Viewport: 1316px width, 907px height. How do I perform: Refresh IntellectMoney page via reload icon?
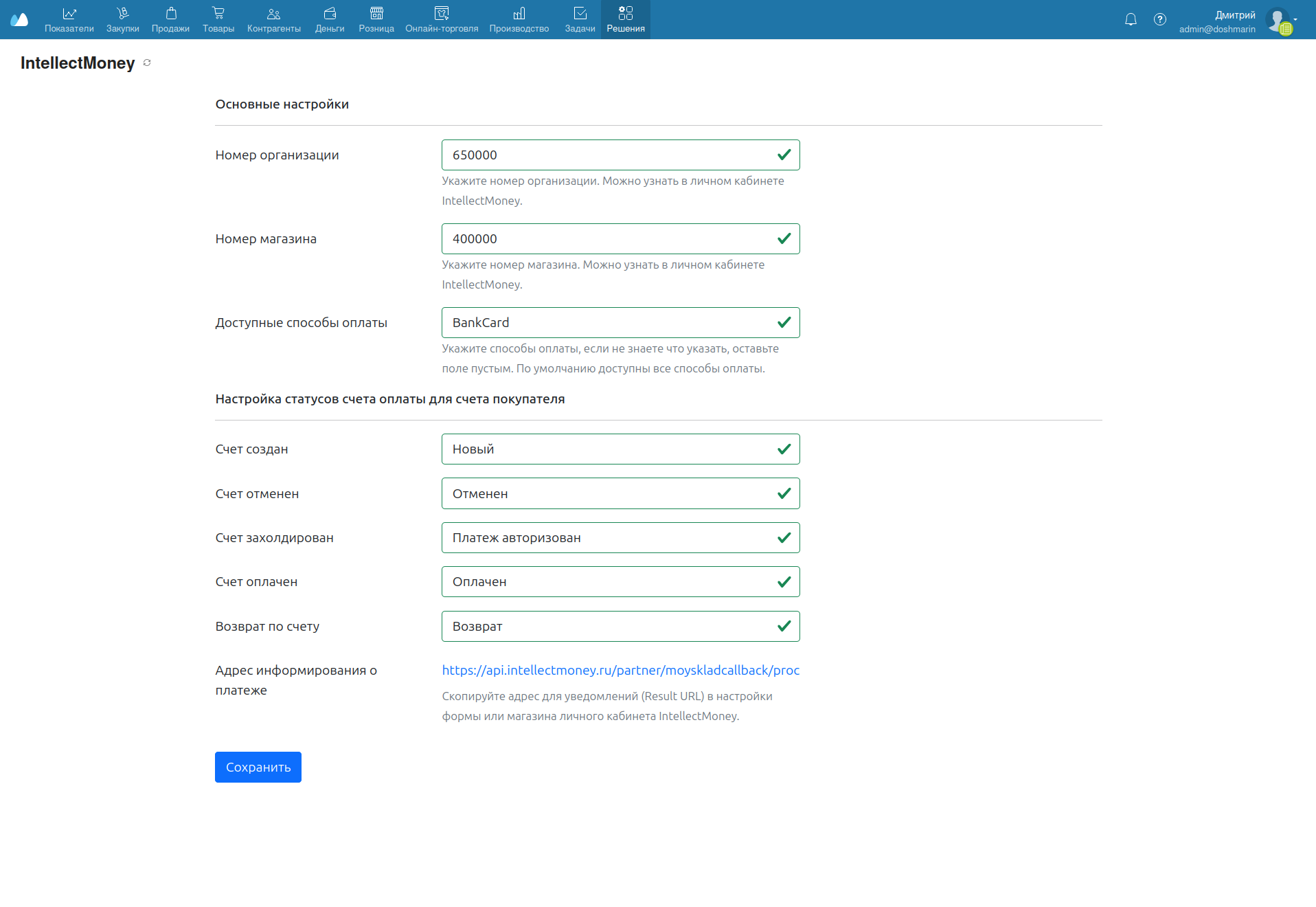(x=147, y=63)
